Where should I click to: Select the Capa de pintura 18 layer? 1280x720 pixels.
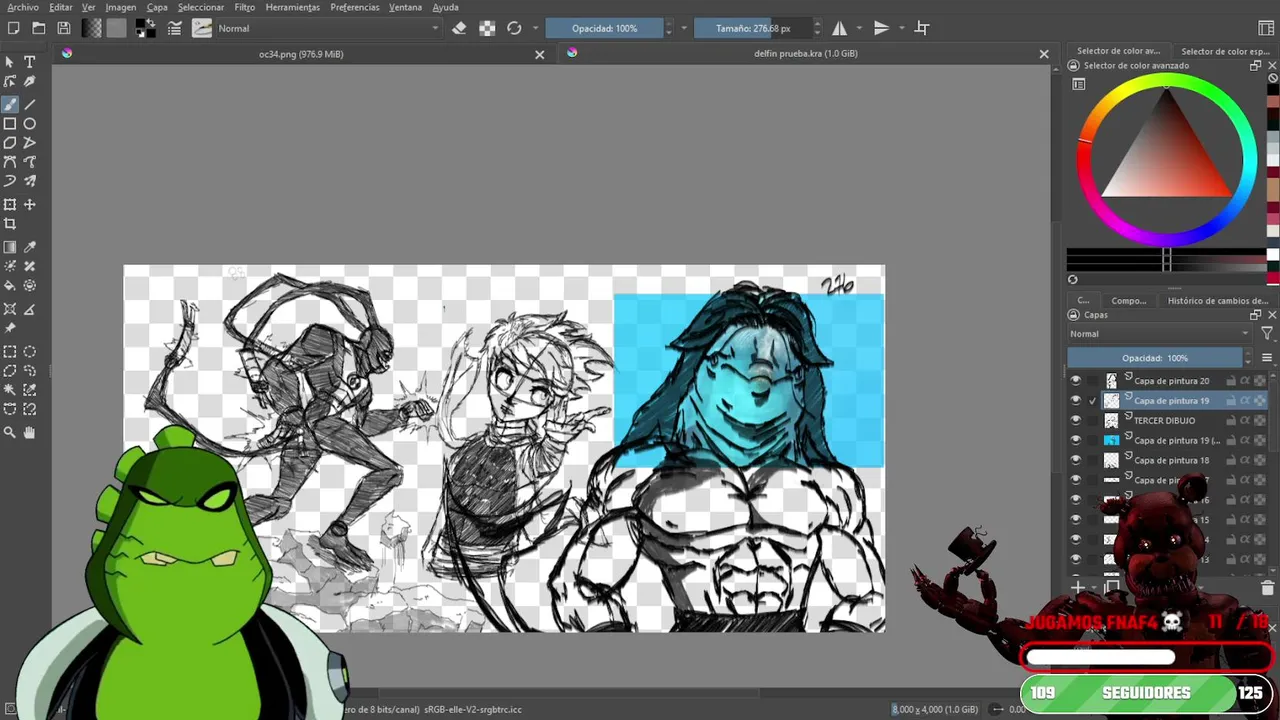click(1171, 460)
